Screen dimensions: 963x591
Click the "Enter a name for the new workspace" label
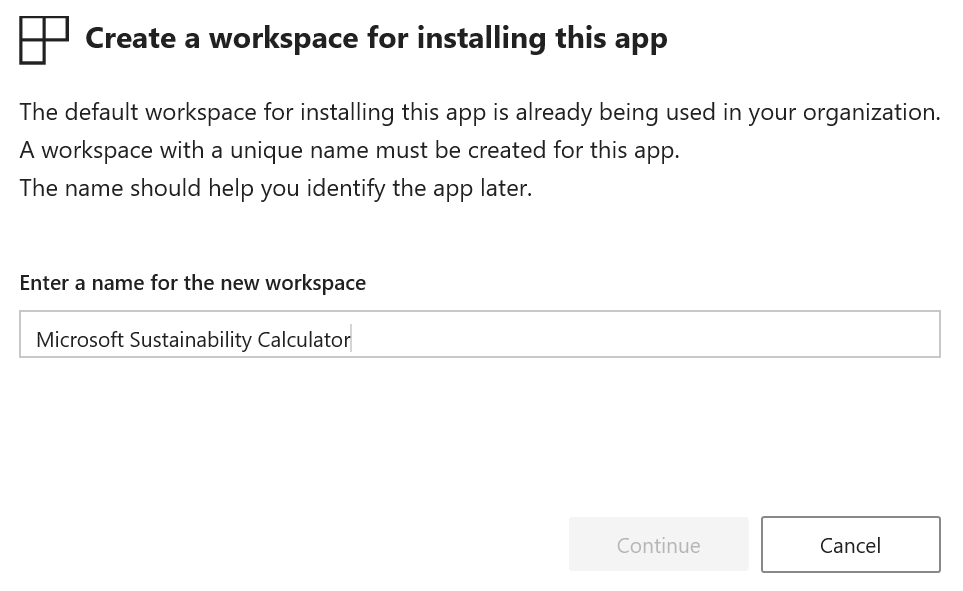tap(193, 283)
